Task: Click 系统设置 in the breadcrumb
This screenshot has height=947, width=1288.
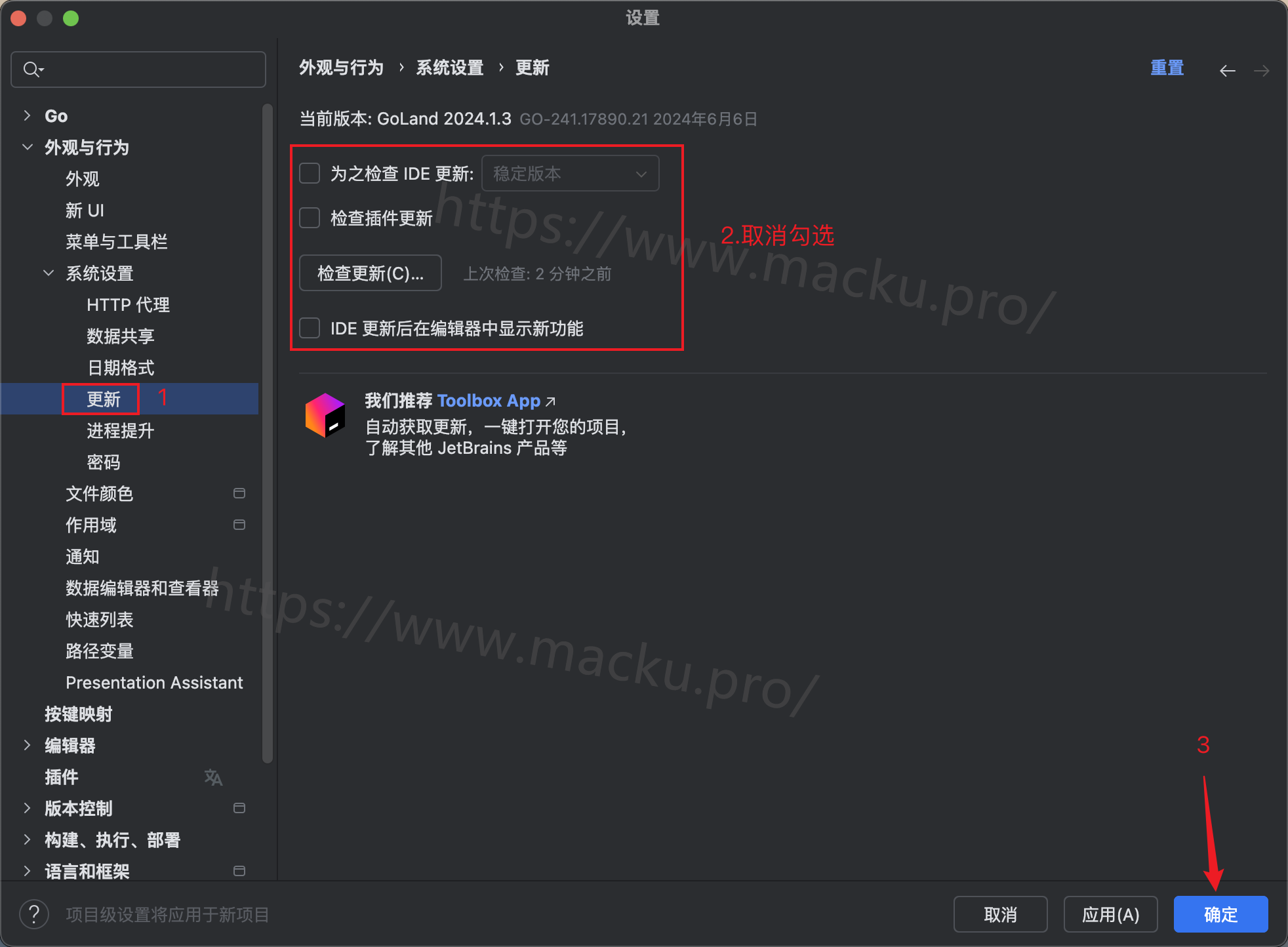Action: tap(450, 68)
